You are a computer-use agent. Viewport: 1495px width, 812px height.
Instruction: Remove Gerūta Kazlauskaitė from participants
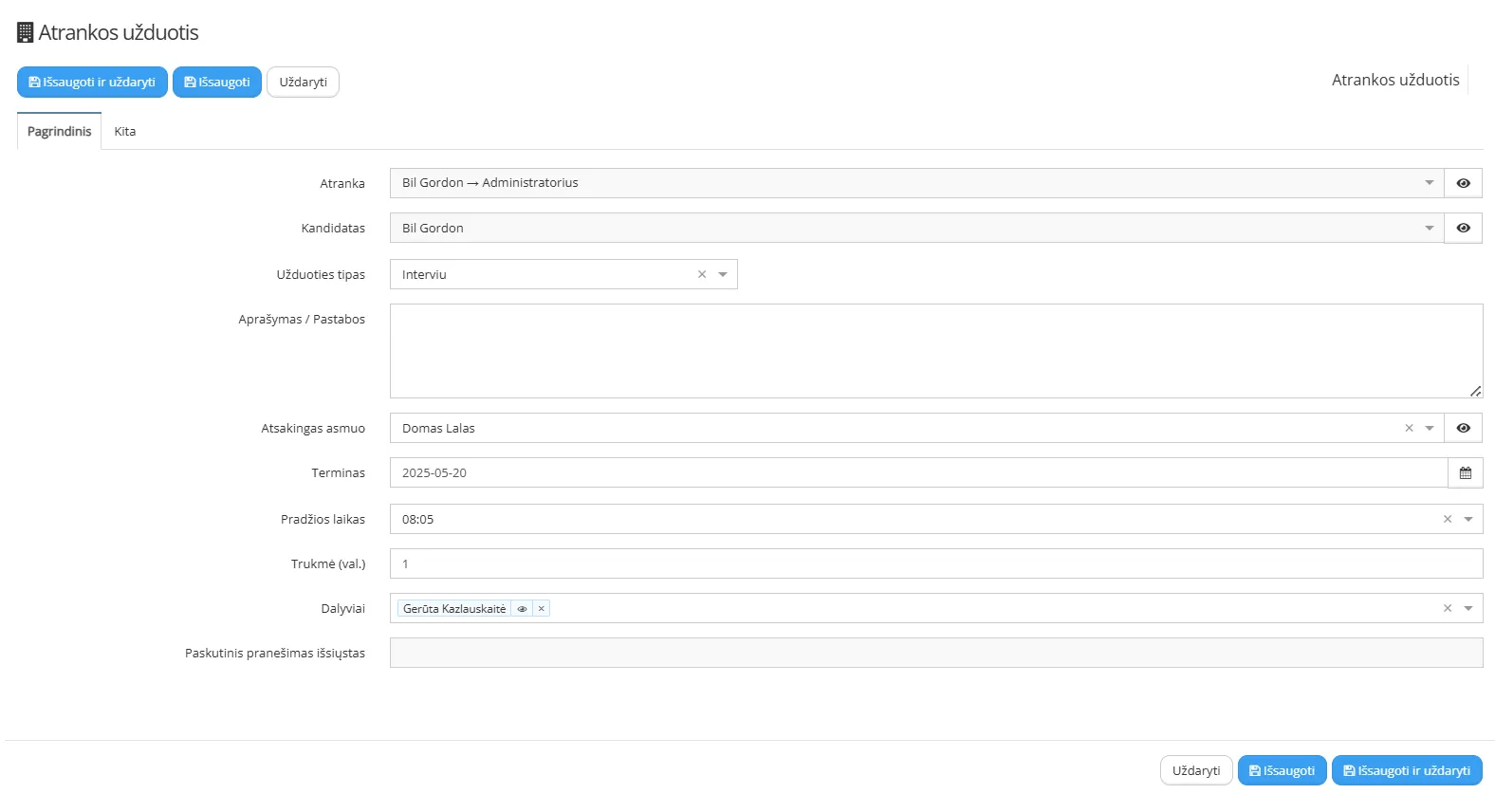[542, 609]
